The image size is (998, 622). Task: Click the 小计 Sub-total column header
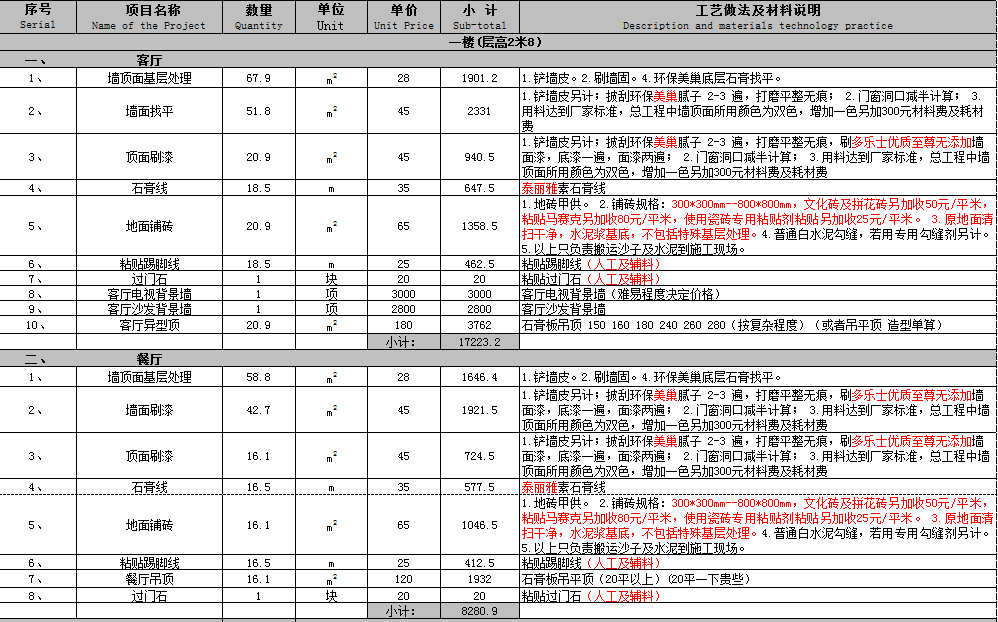479,17
